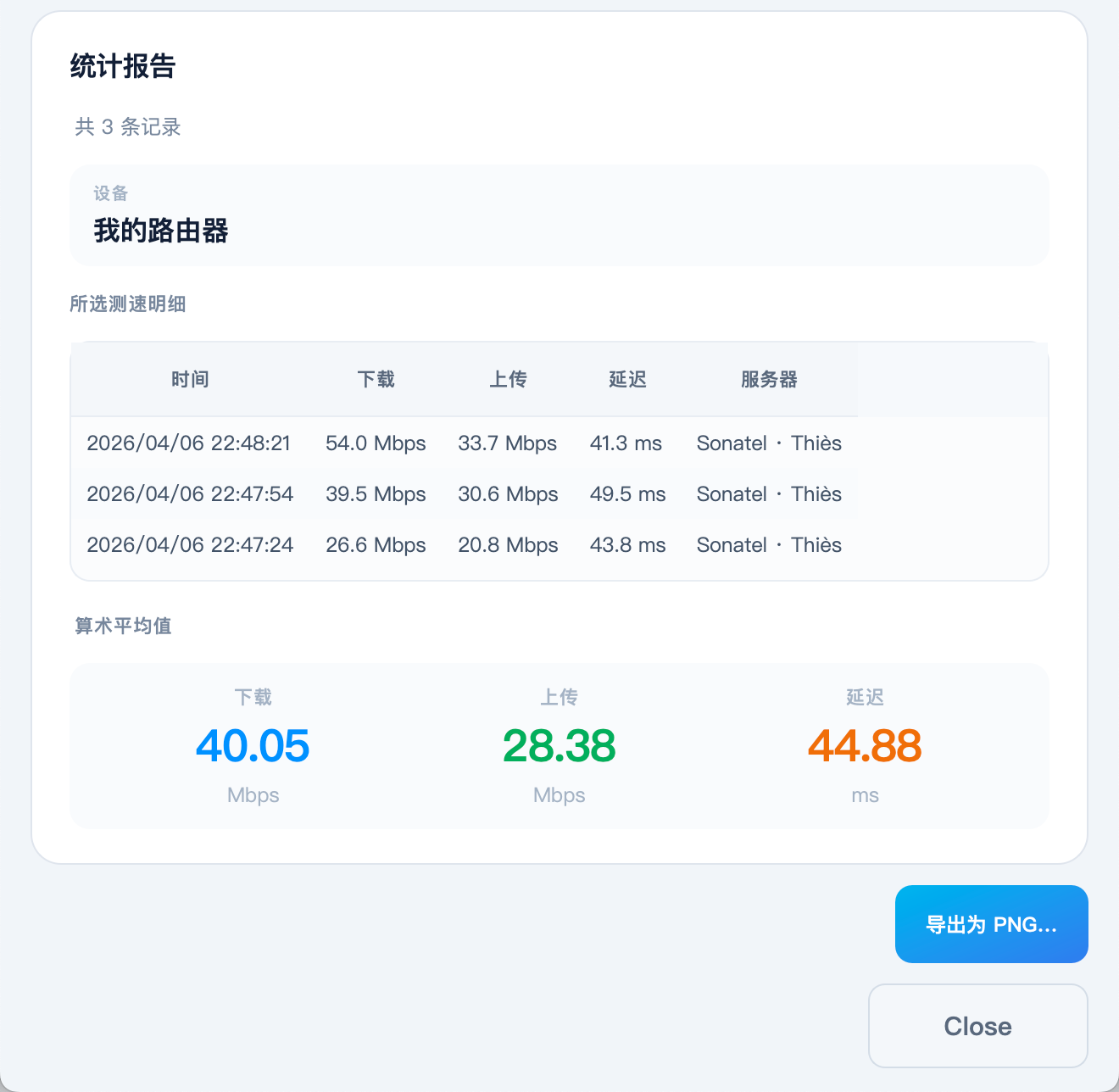The image size is (1119, 1092).
Task: Click the 导出为 PNG button
Action: click(x=991, y=924)
